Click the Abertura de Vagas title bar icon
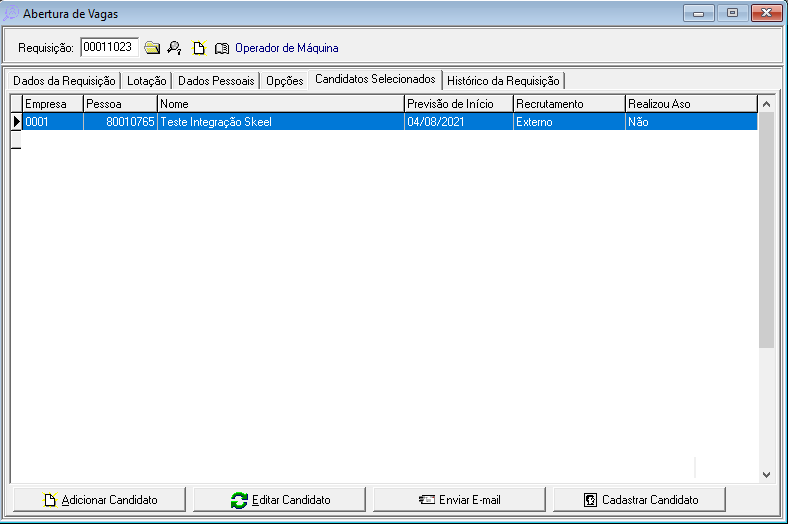 click(x=11, y=14)
